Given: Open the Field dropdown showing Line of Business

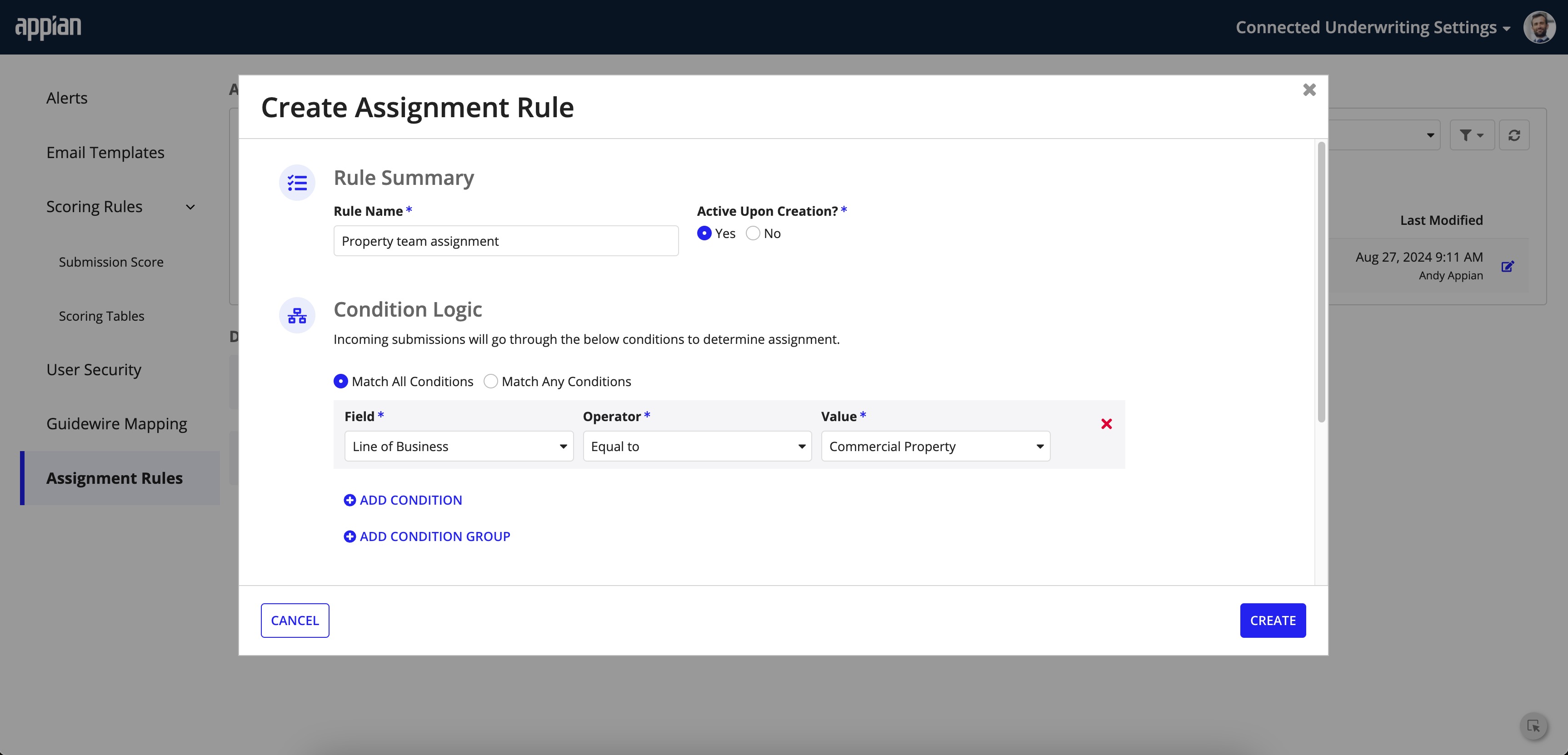Looking at the screenshot, I should click(x=459, y=447).
